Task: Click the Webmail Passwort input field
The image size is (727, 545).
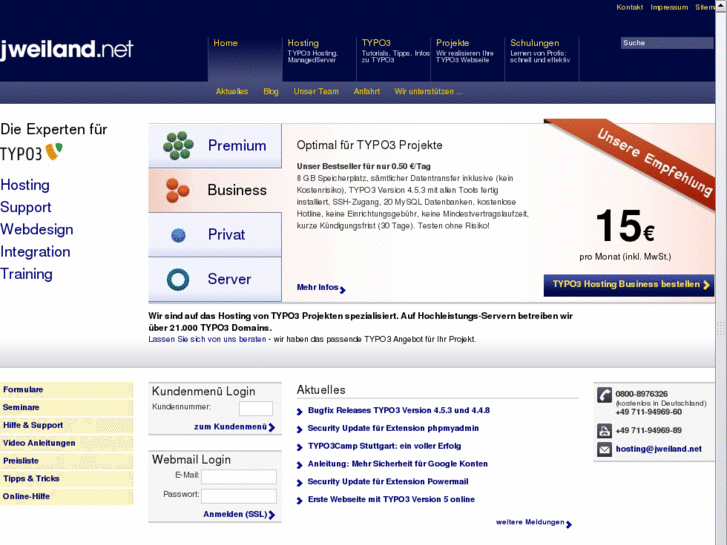Action: click(x=239, y=496)
